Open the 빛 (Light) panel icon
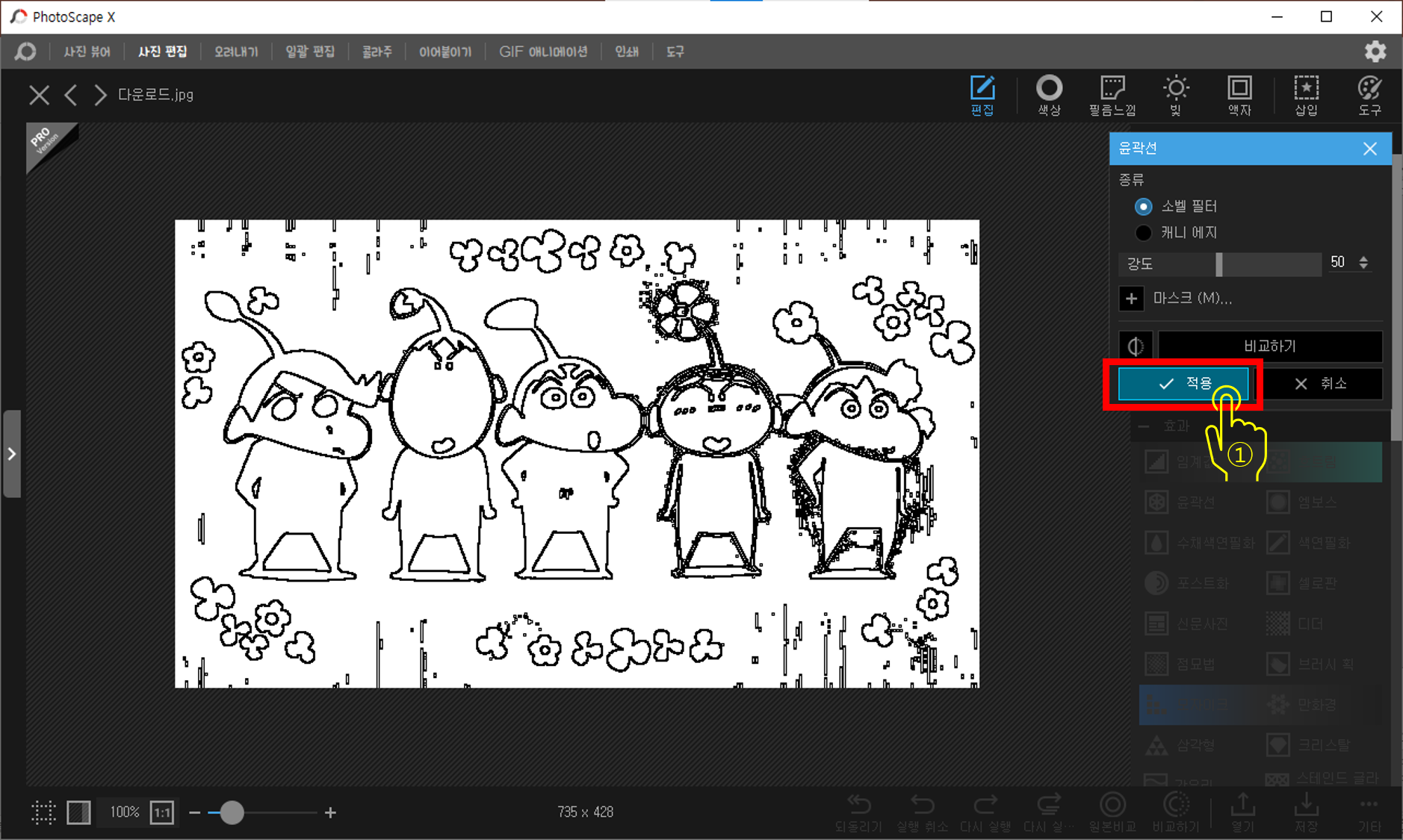Screen dimensions: 1403x840 pos(1176,96)
